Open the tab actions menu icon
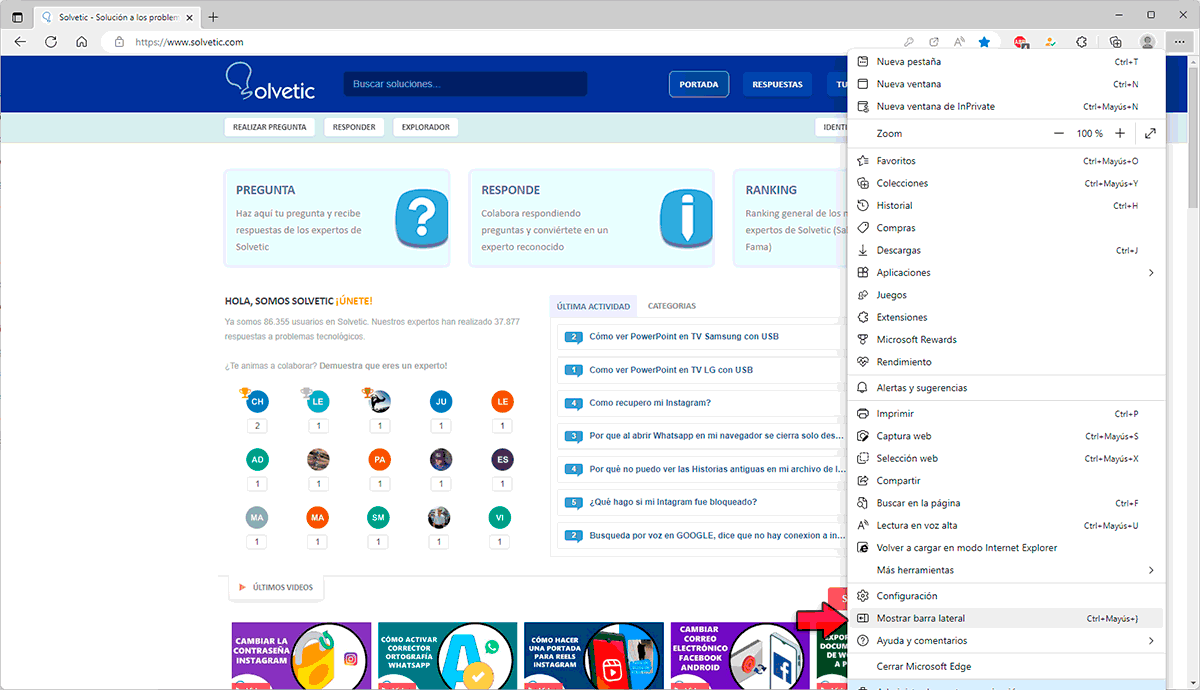 tap(17, 17)
